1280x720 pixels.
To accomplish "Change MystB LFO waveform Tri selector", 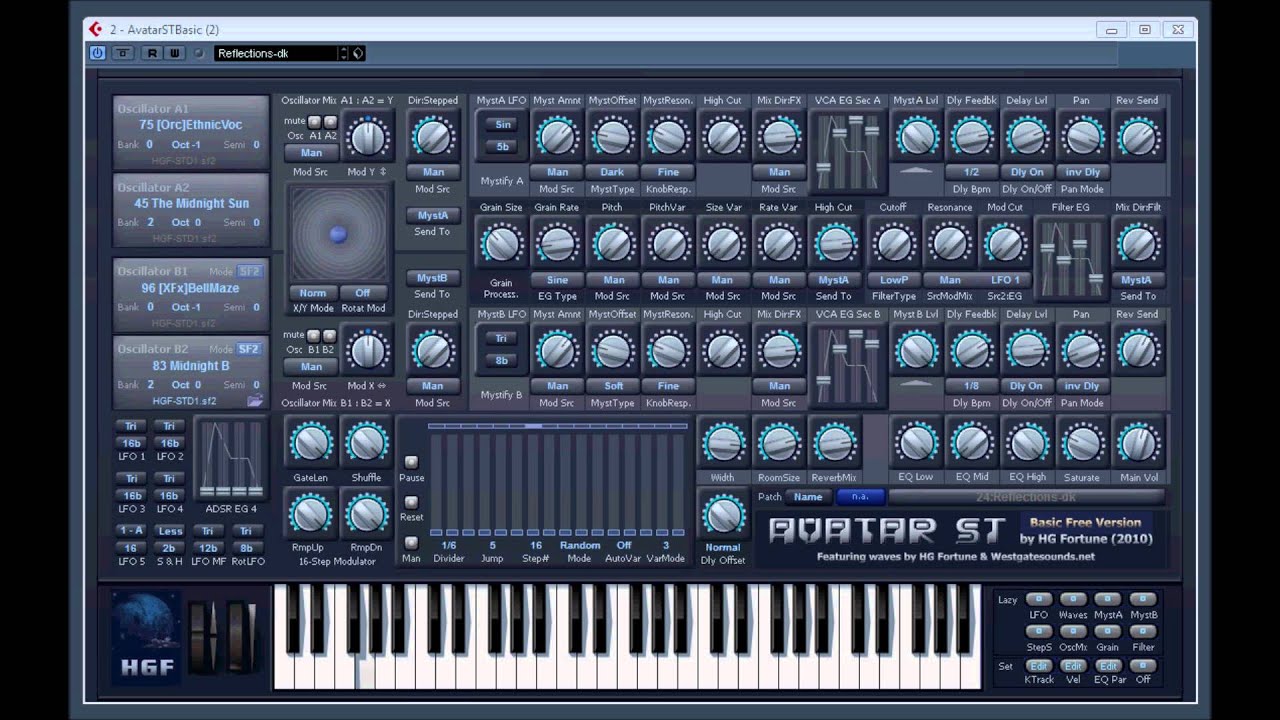I will pos(502,339).
